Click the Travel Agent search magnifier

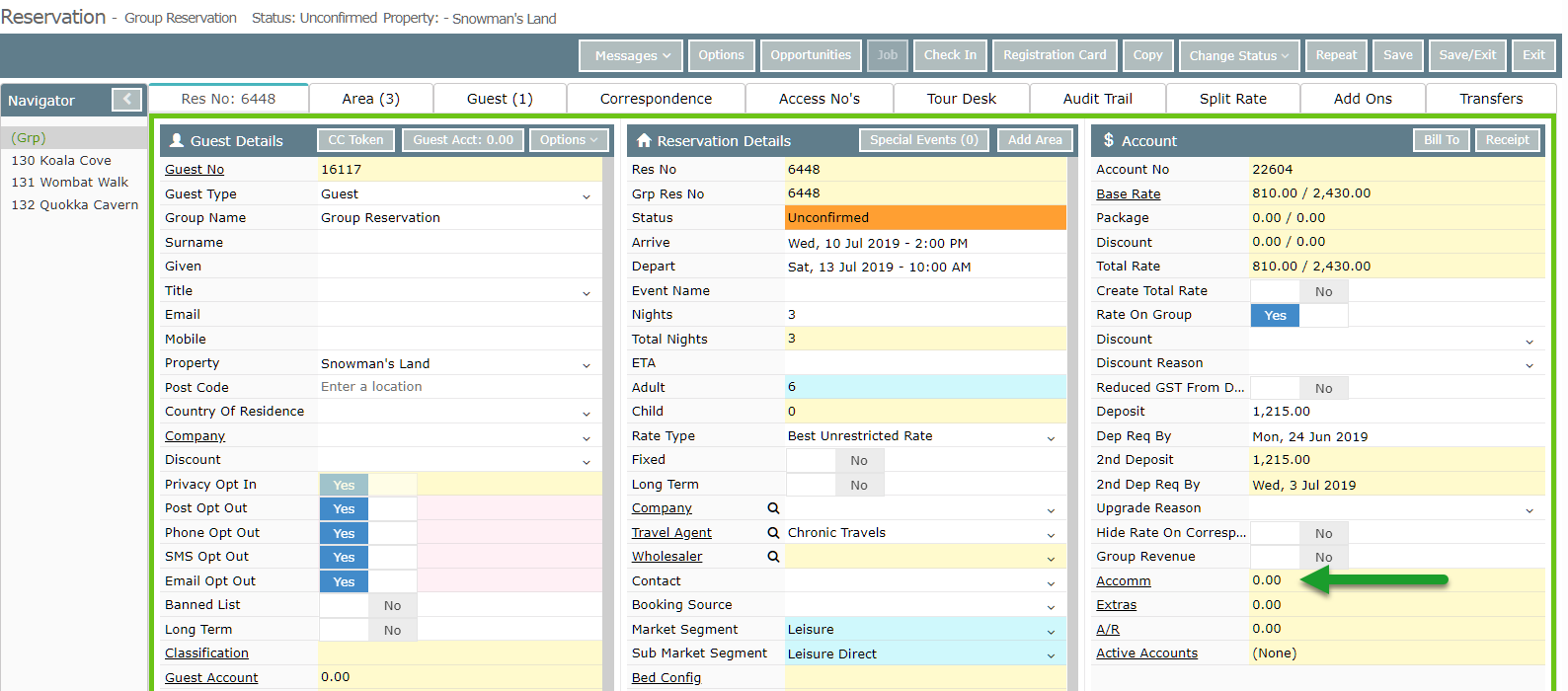coord(773,533)
